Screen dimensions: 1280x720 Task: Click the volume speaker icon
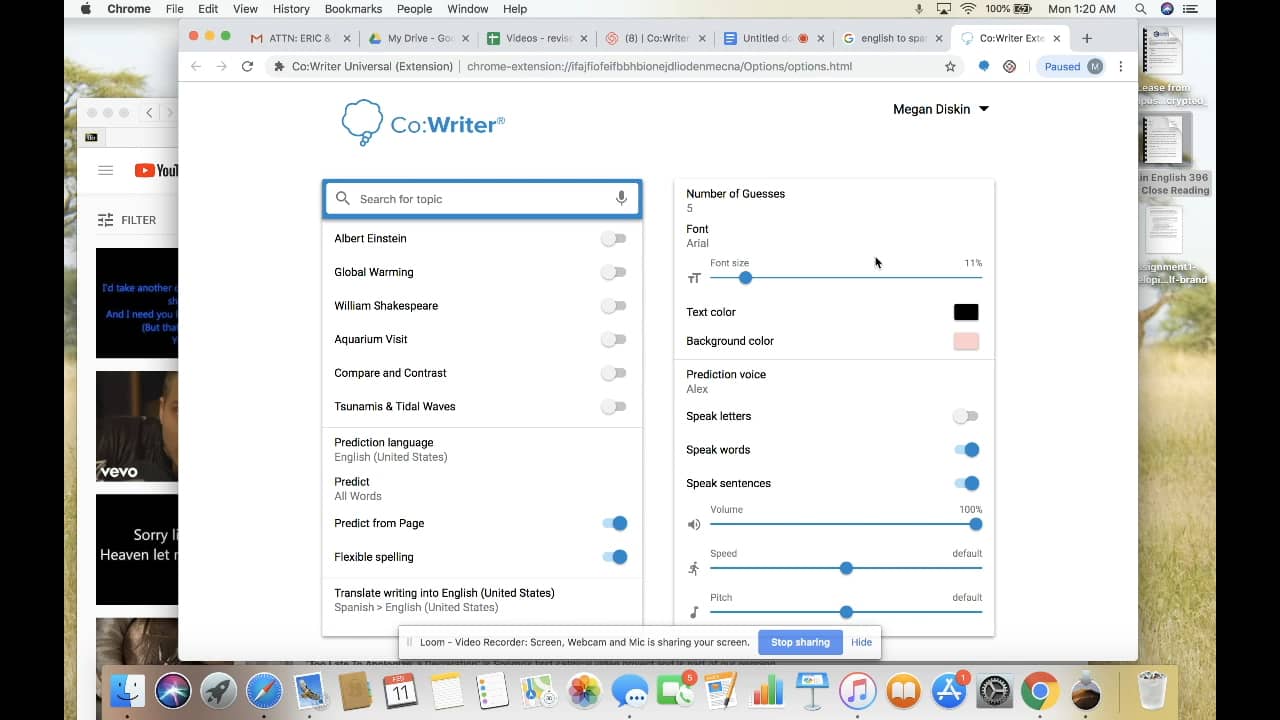[694, 524]
